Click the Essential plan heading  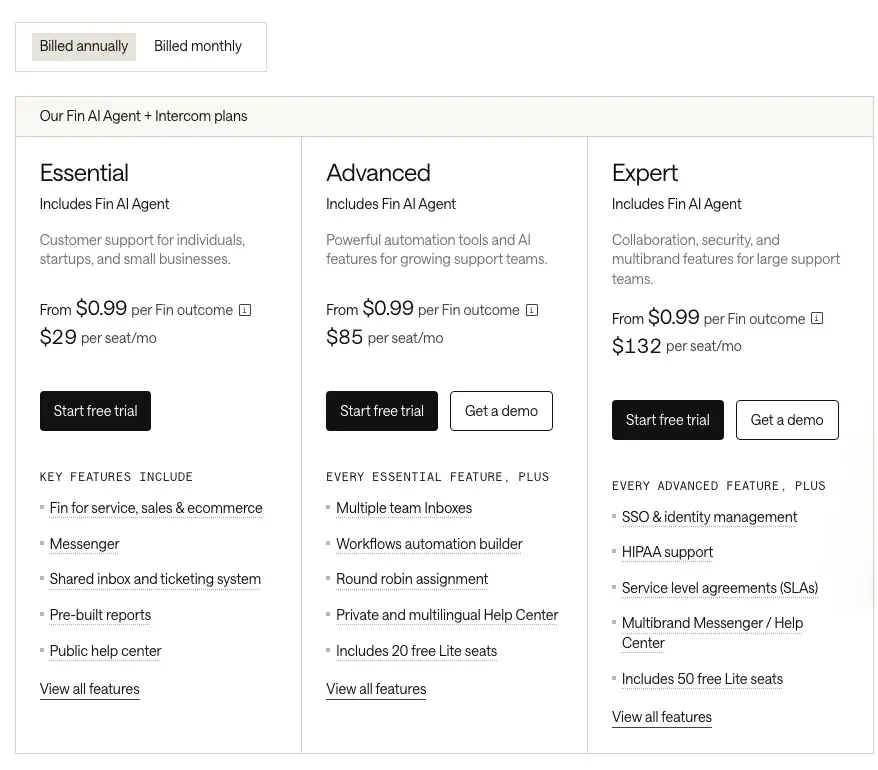[84, 173]
